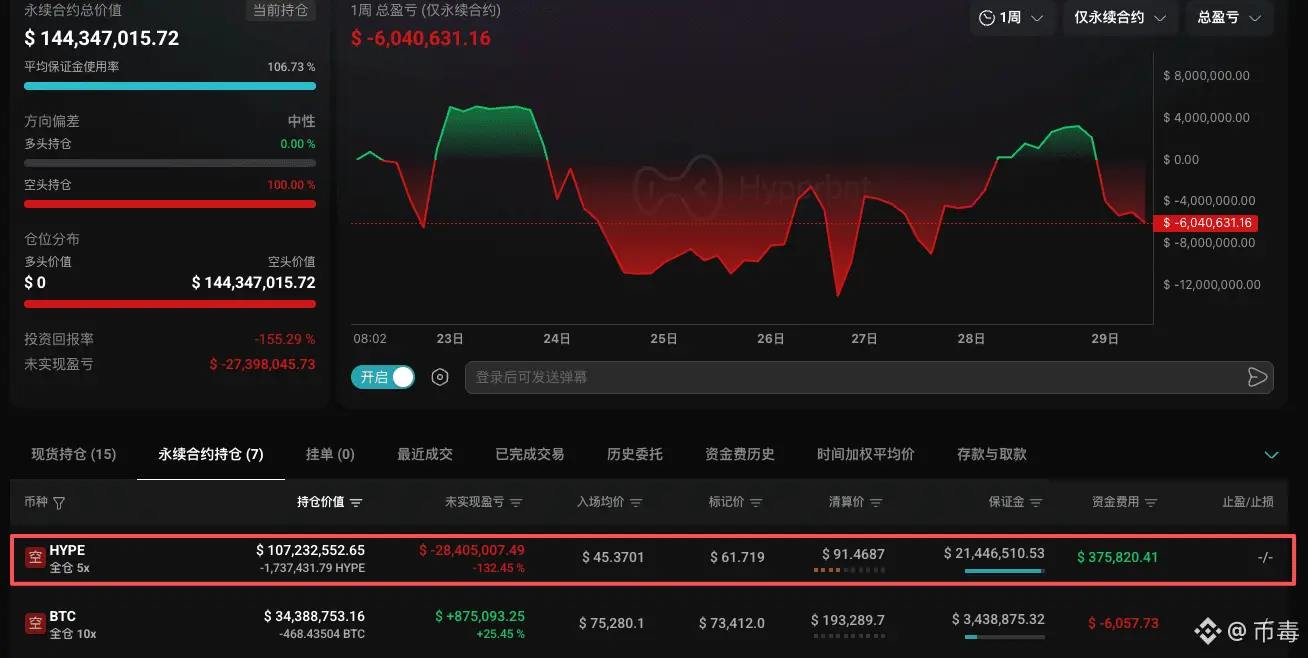Switch to the 现货持仓 (15) tab
1308x658 pixels.
(x=74, y=454)
